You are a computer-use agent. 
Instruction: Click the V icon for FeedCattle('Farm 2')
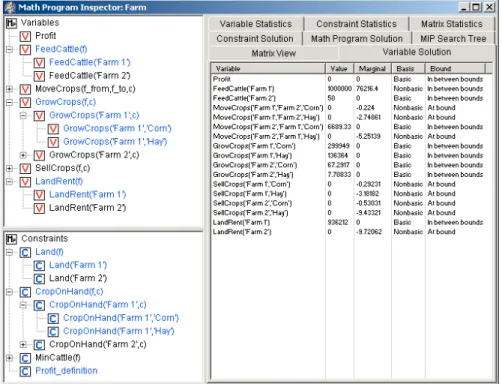[39, 76]
